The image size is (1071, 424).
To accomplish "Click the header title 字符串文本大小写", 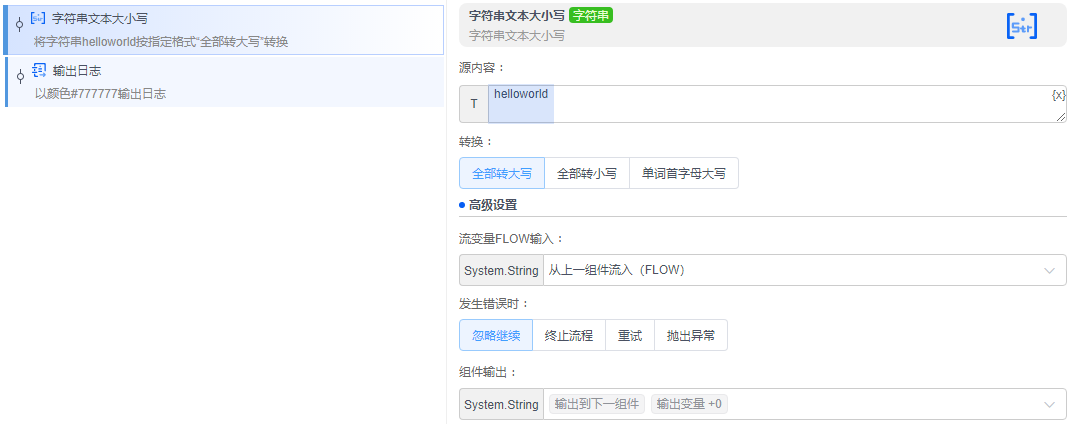I will [516, 15].
